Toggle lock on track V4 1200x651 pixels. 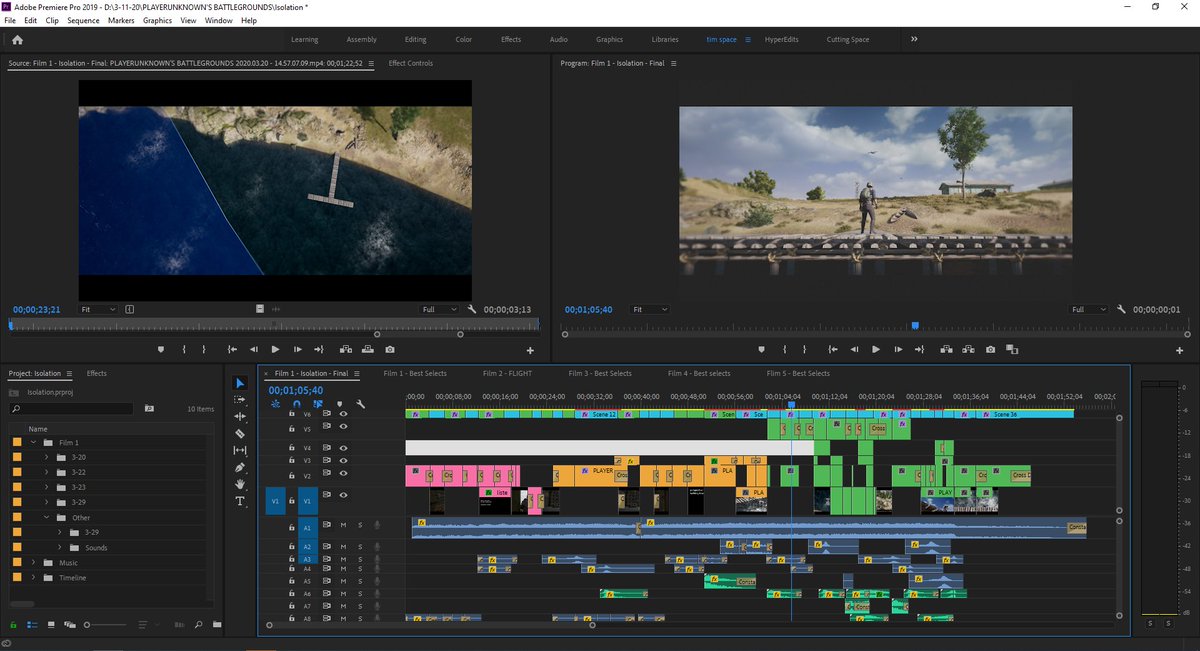[292, 447]
